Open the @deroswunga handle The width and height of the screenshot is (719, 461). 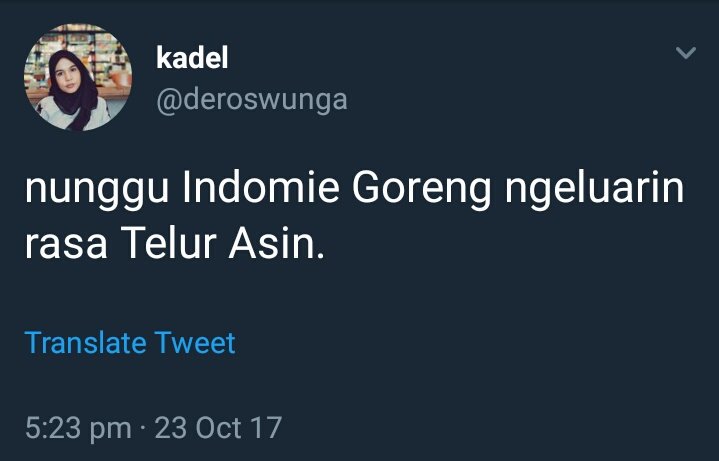tap(252, 99)
